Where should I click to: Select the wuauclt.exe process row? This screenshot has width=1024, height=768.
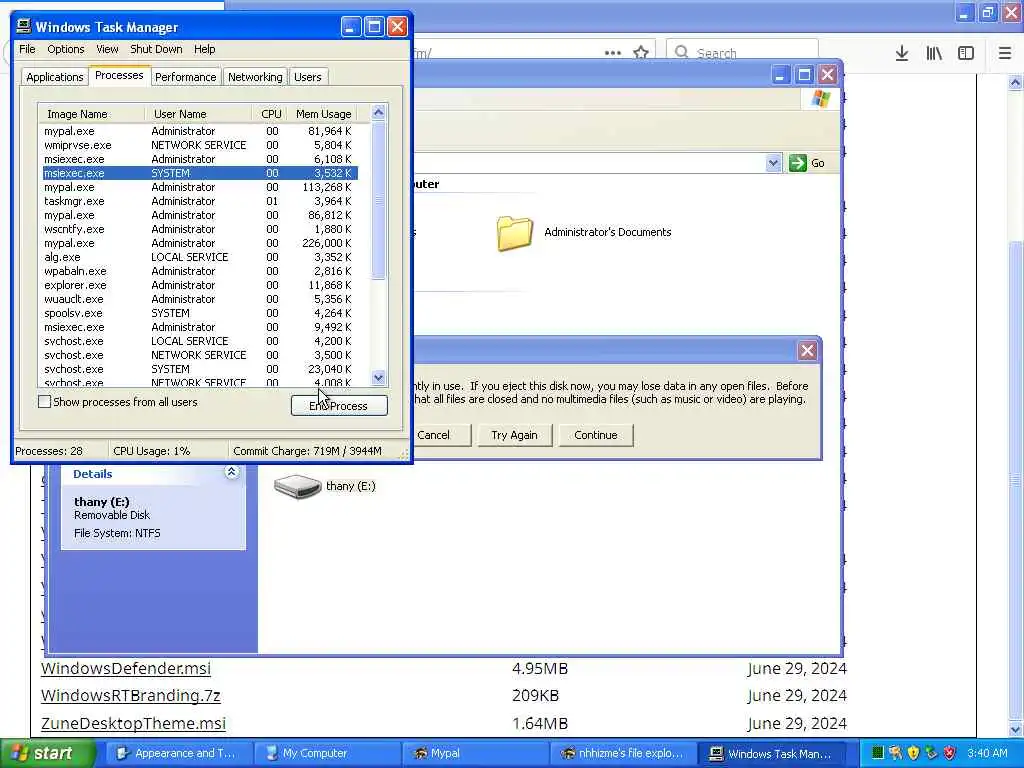199,299
